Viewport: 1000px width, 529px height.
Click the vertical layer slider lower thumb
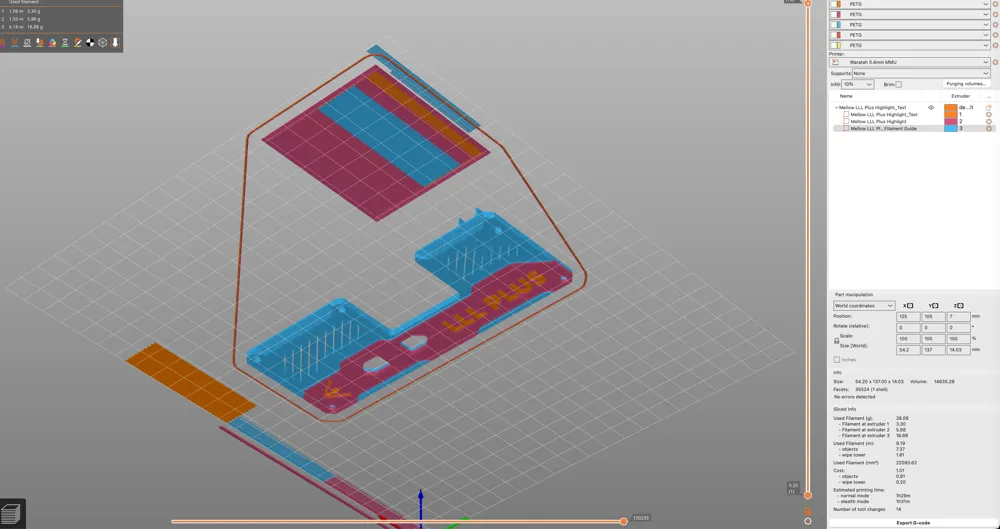(x=808, y=495)
